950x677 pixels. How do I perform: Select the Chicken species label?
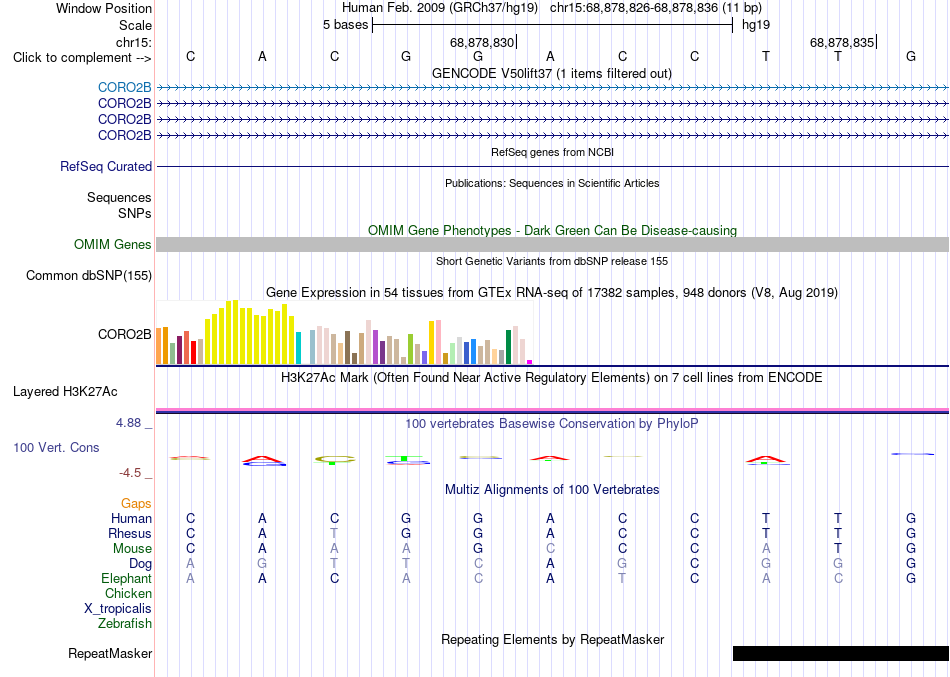(128, 593)
